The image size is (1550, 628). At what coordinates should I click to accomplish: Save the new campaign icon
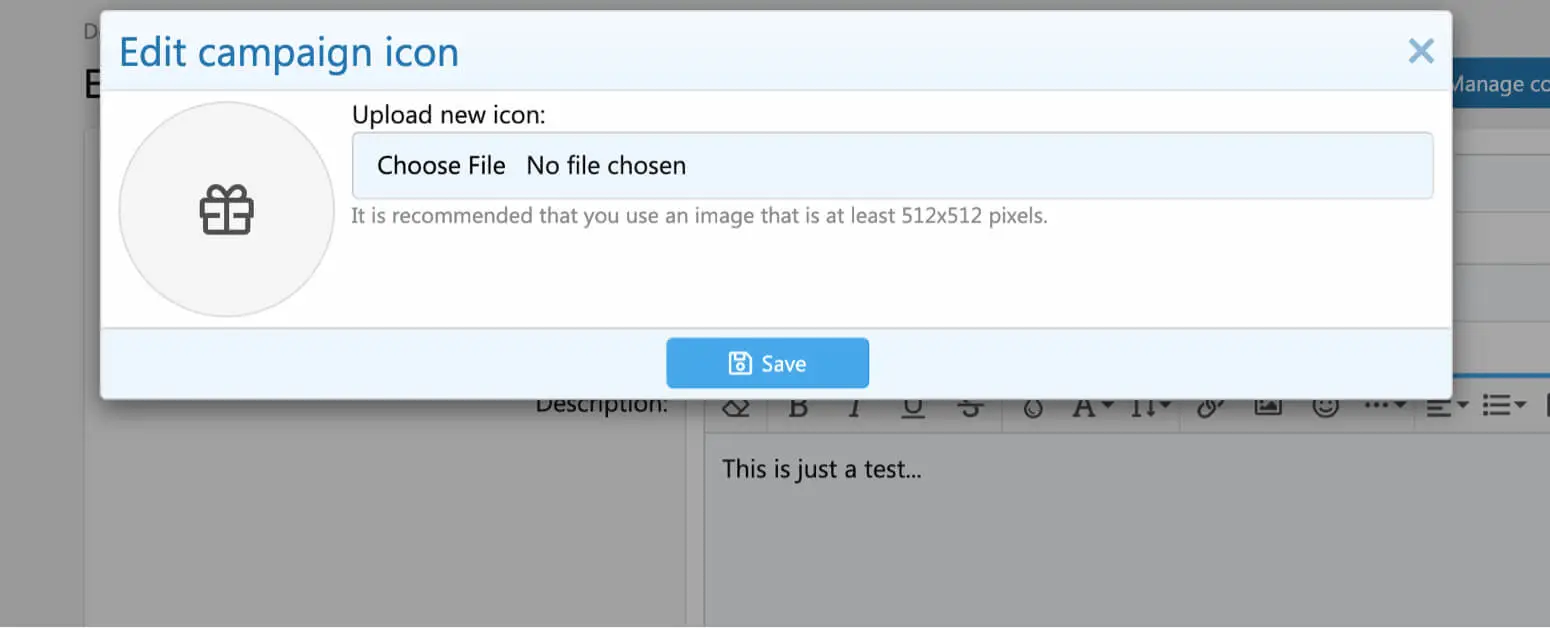pos(767,363)
